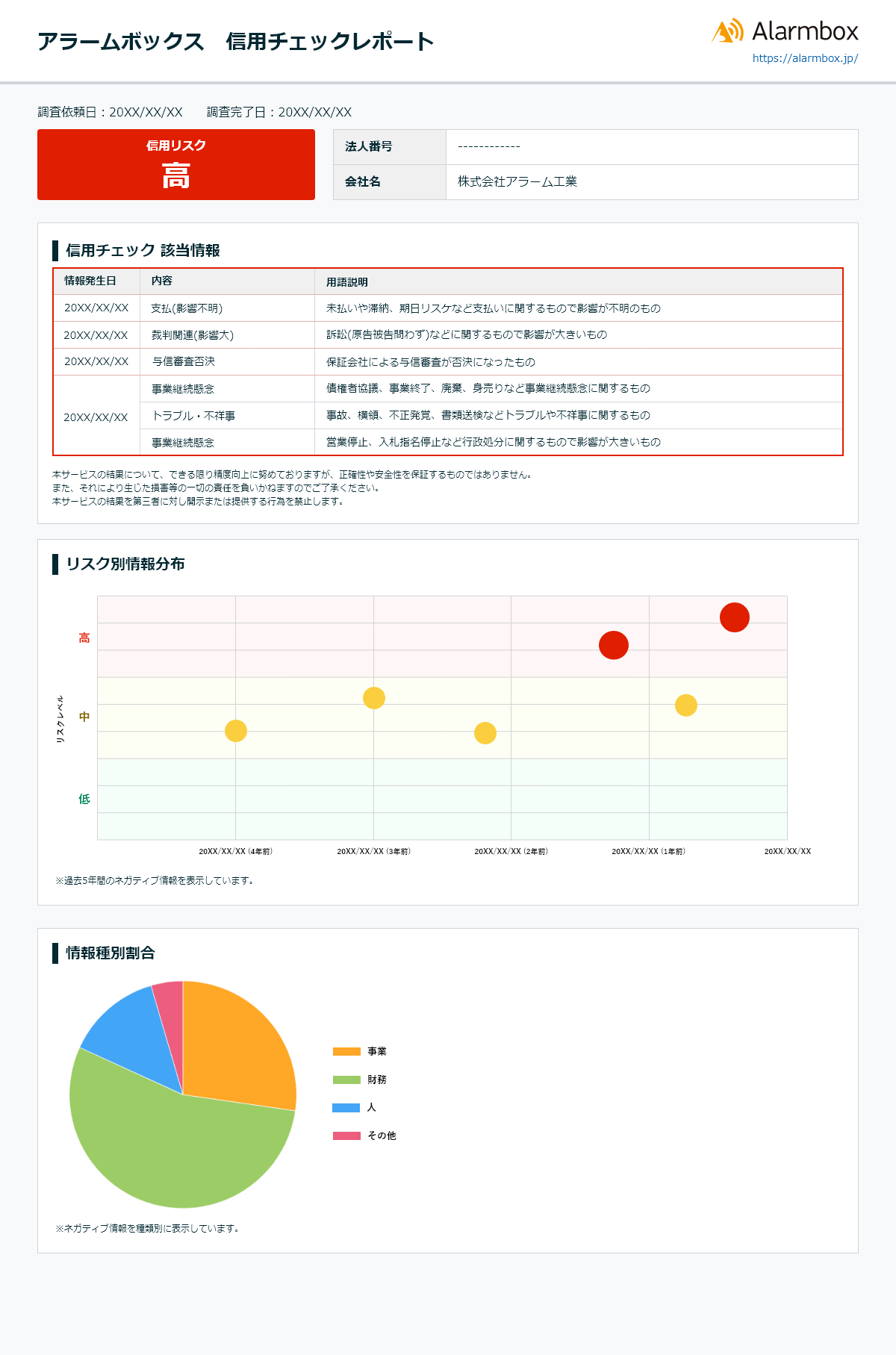Select the 裁判関連(影響大) table row
Image resolution: width=896 pixels, height=1355 pixels.
[x=448, y=335]
